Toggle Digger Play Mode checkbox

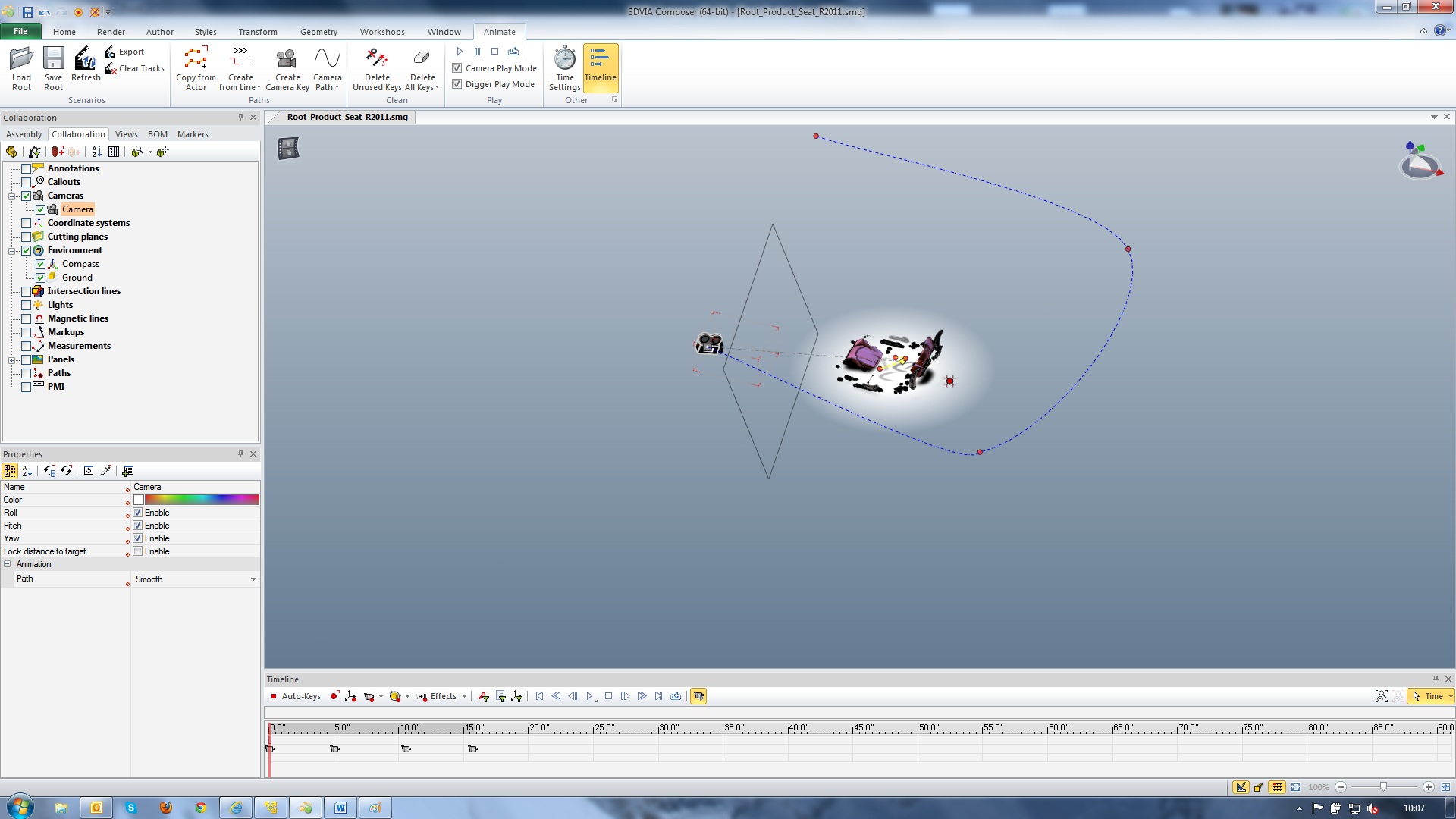click(457, 84)
